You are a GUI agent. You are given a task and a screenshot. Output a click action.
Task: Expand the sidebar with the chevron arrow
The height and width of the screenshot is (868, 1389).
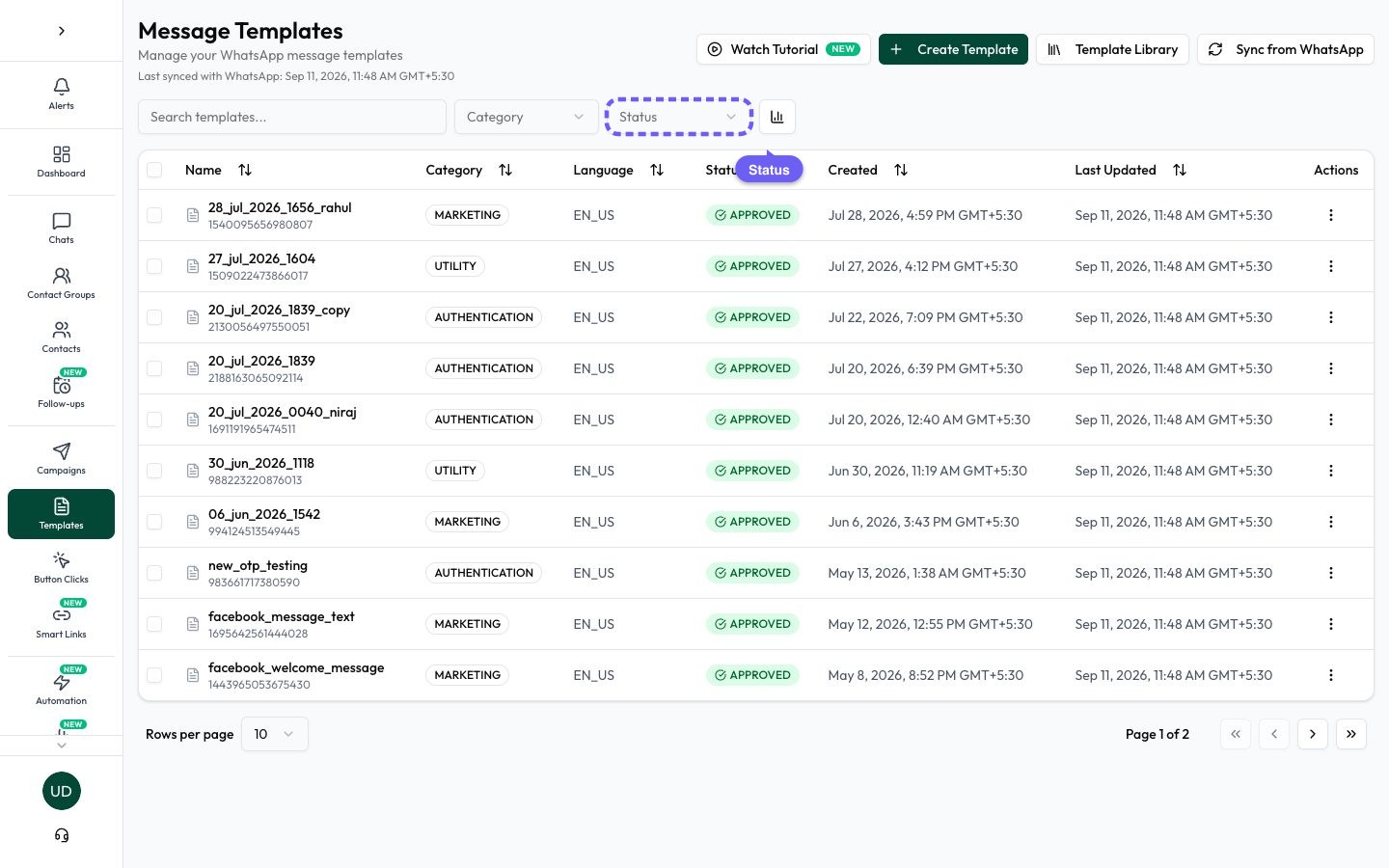click(62, 31)
